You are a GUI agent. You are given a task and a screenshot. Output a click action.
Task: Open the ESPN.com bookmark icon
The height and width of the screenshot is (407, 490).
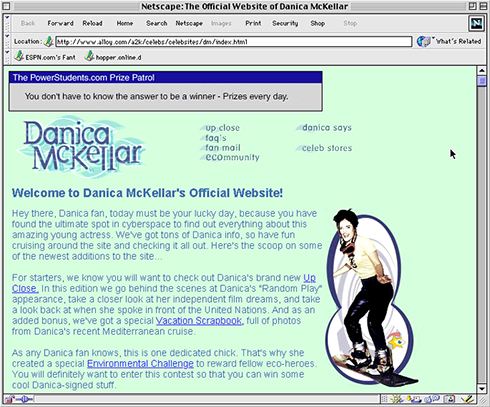pyautogui.click(x=19, y=56)
